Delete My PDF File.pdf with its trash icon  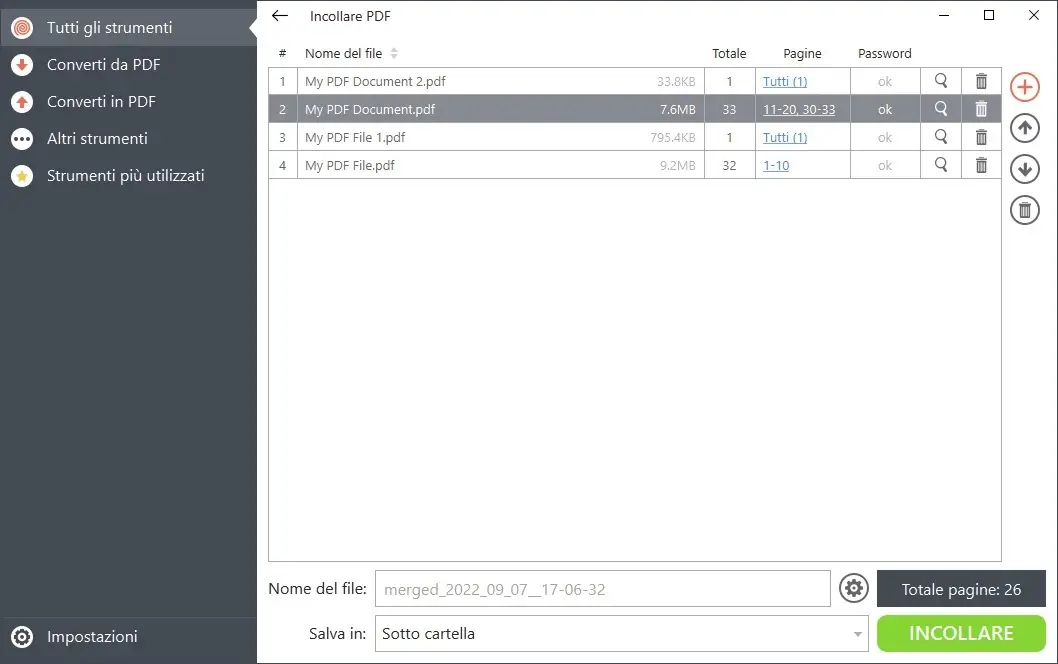(x=981, y=165)
